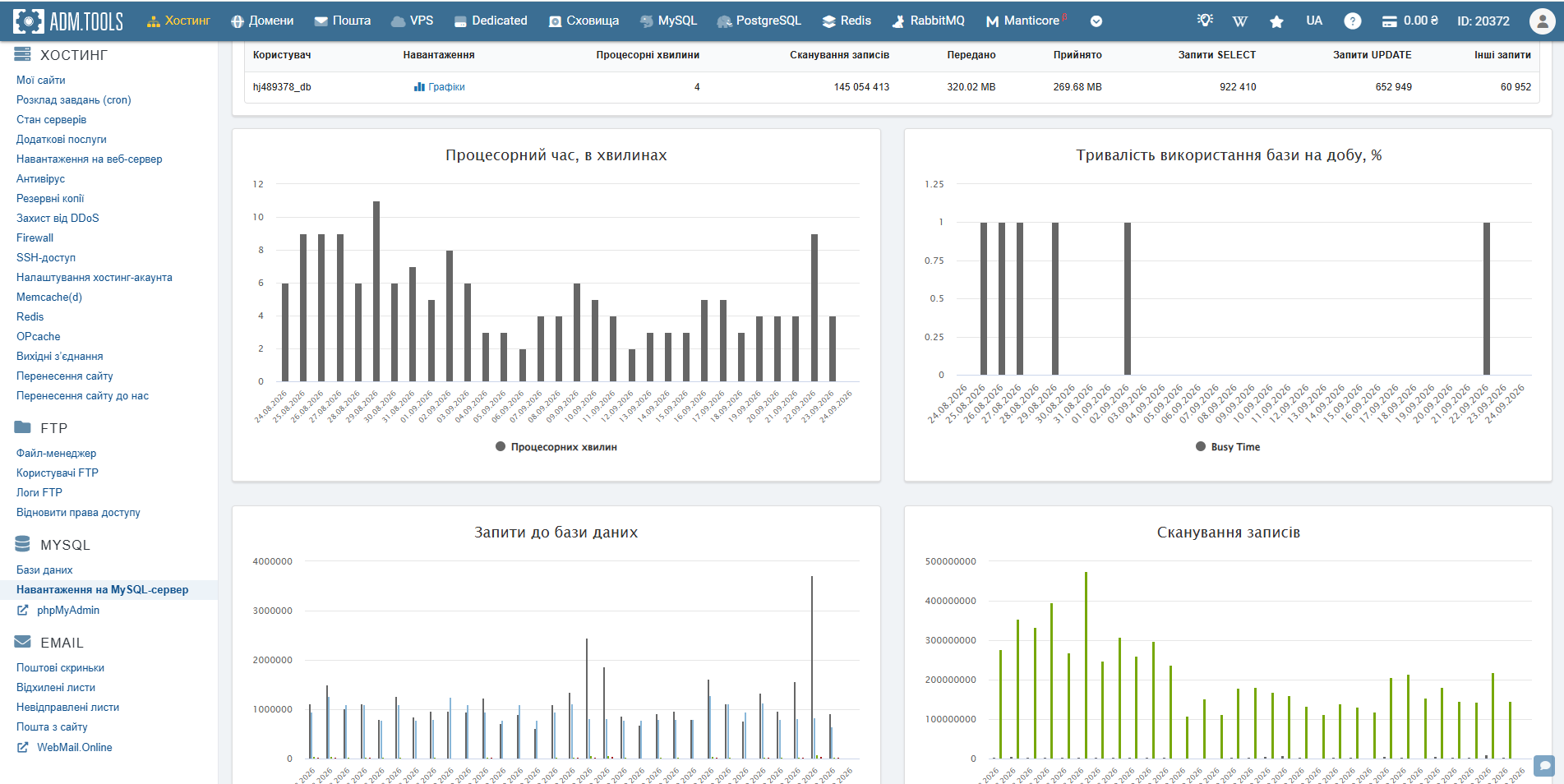Open the MySQL top menu item

(668, 21)
